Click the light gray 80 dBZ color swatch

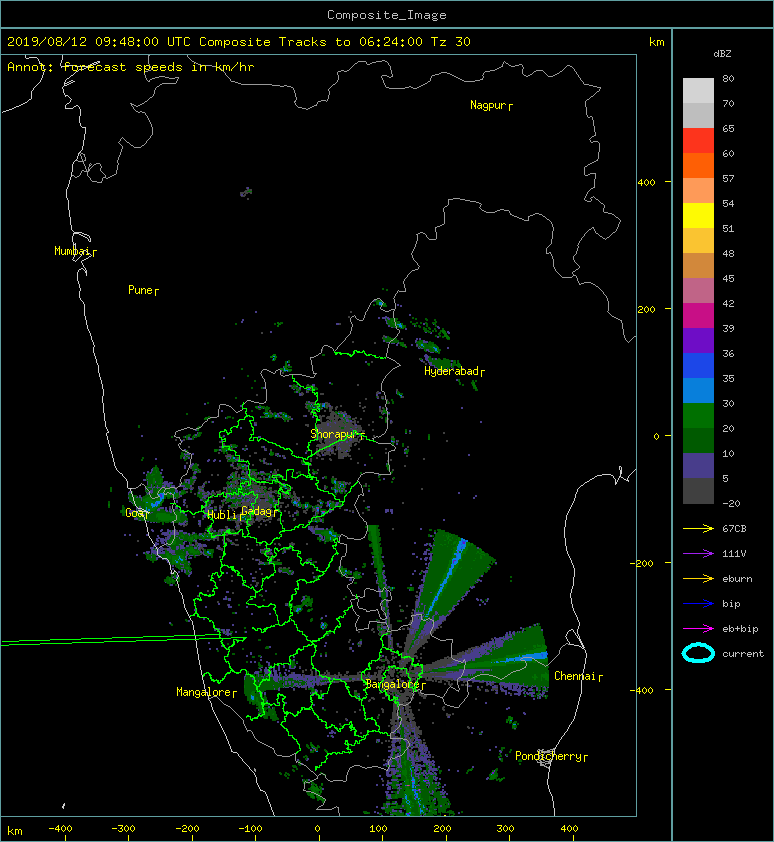[698, 90]
